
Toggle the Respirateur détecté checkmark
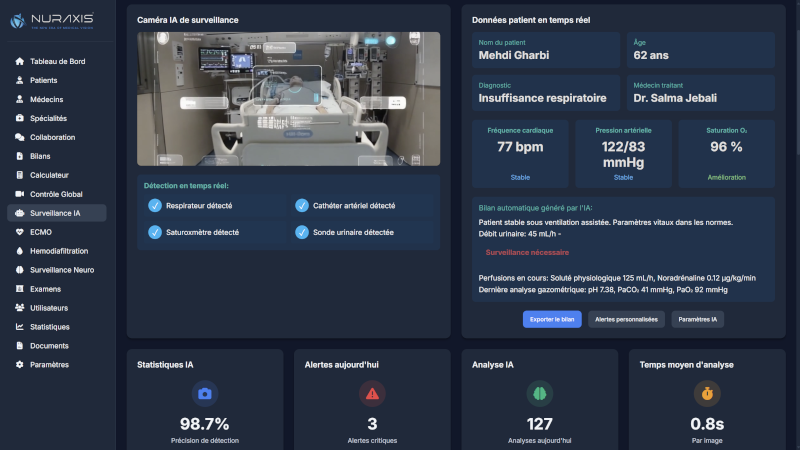click(154, 206)
